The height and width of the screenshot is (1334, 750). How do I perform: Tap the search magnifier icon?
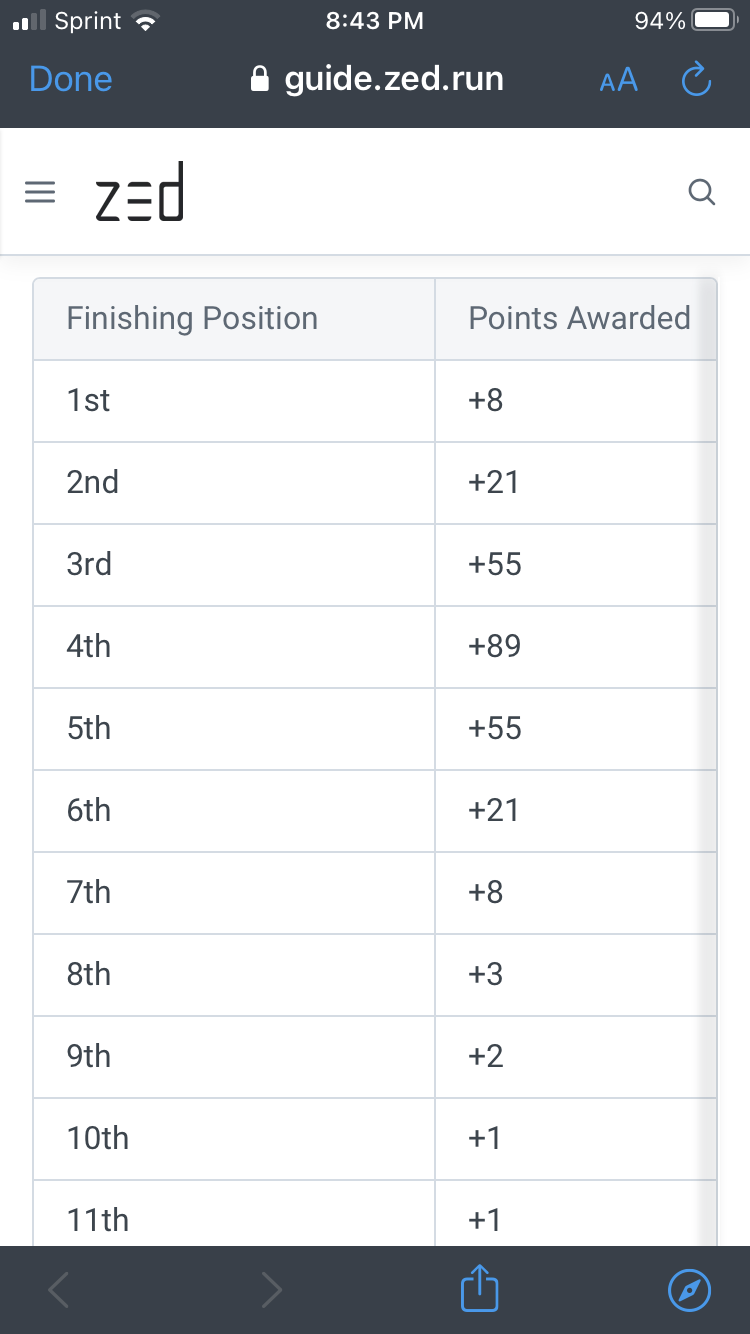(x=703, y=192)
